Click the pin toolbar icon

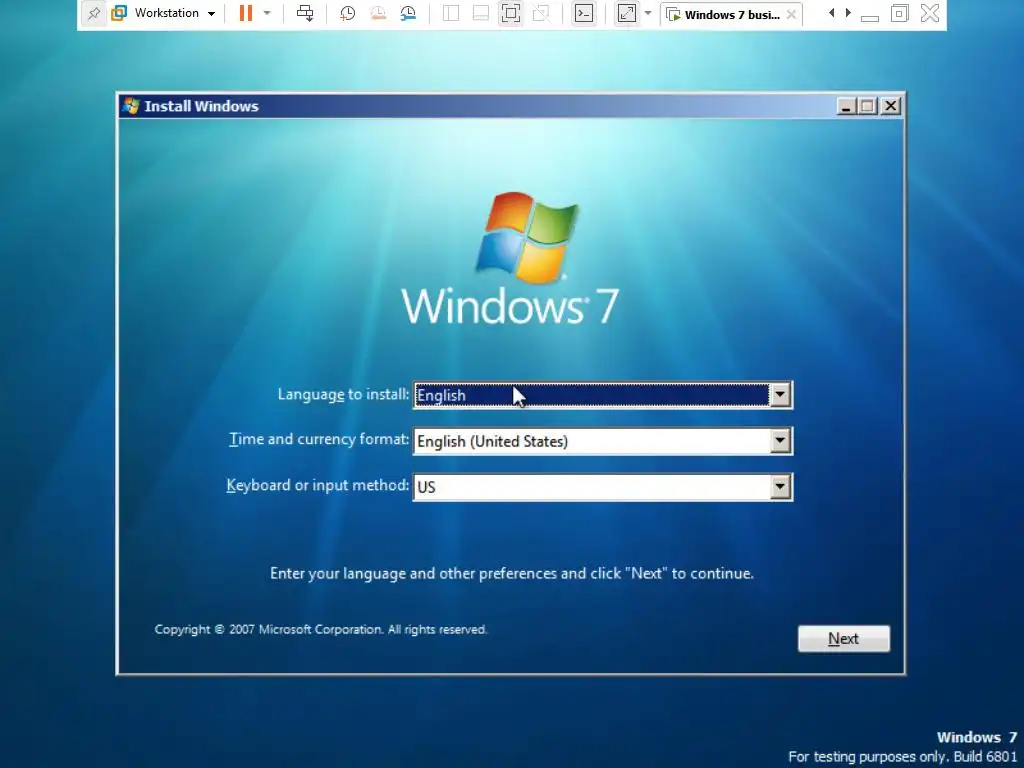point(93,13)
